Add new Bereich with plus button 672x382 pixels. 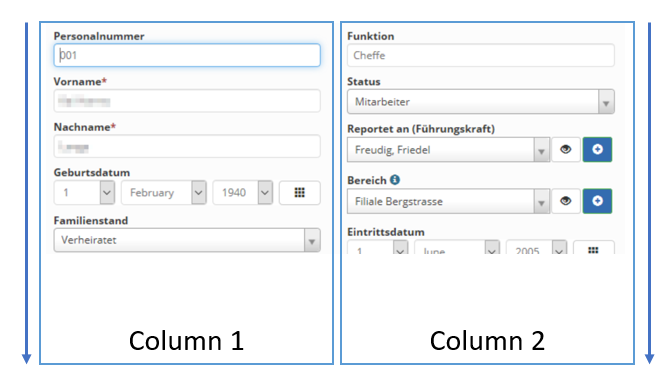coord(597,201)
